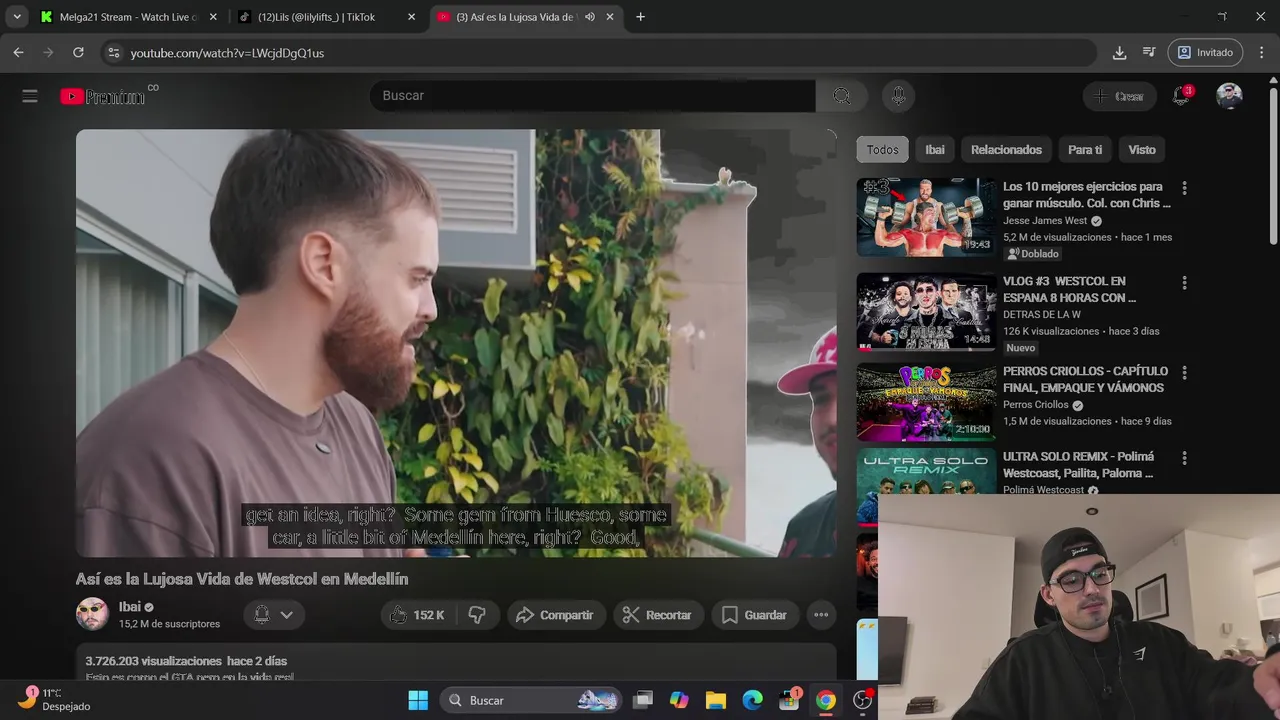Open the YouTube hamburger guide menu
Screen dimensions: 1280x720
tap(30, 96)
